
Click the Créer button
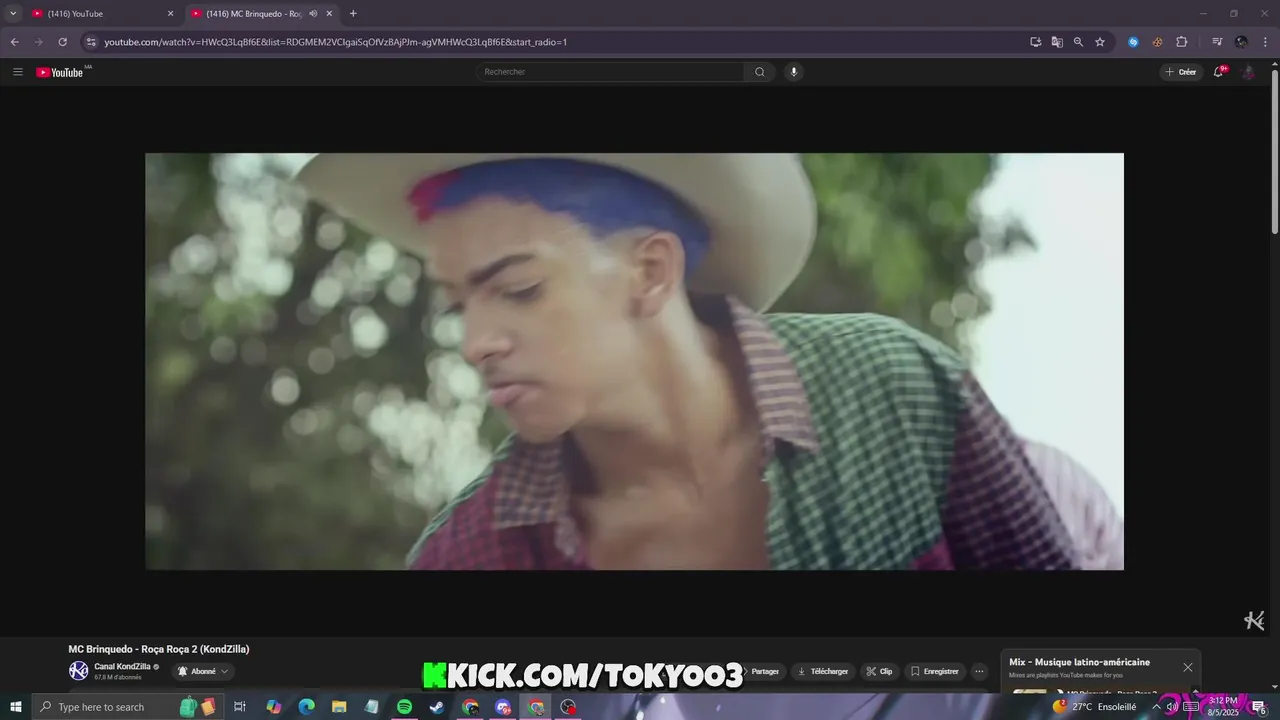(1181, 72)
